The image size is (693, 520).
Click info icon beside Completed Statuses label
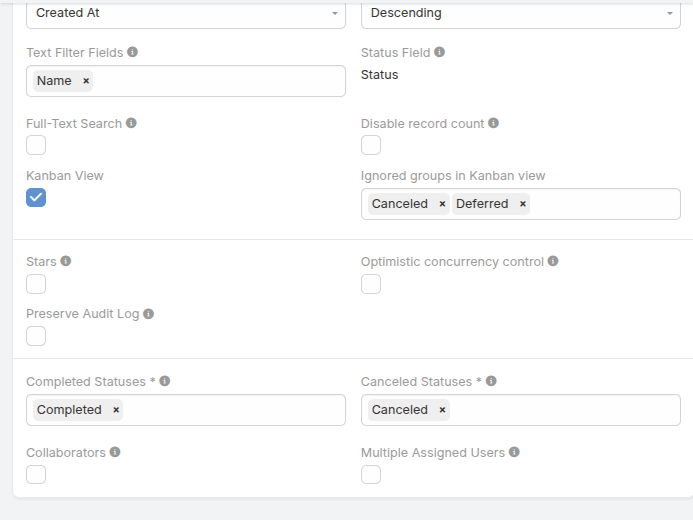click(165, 381)
